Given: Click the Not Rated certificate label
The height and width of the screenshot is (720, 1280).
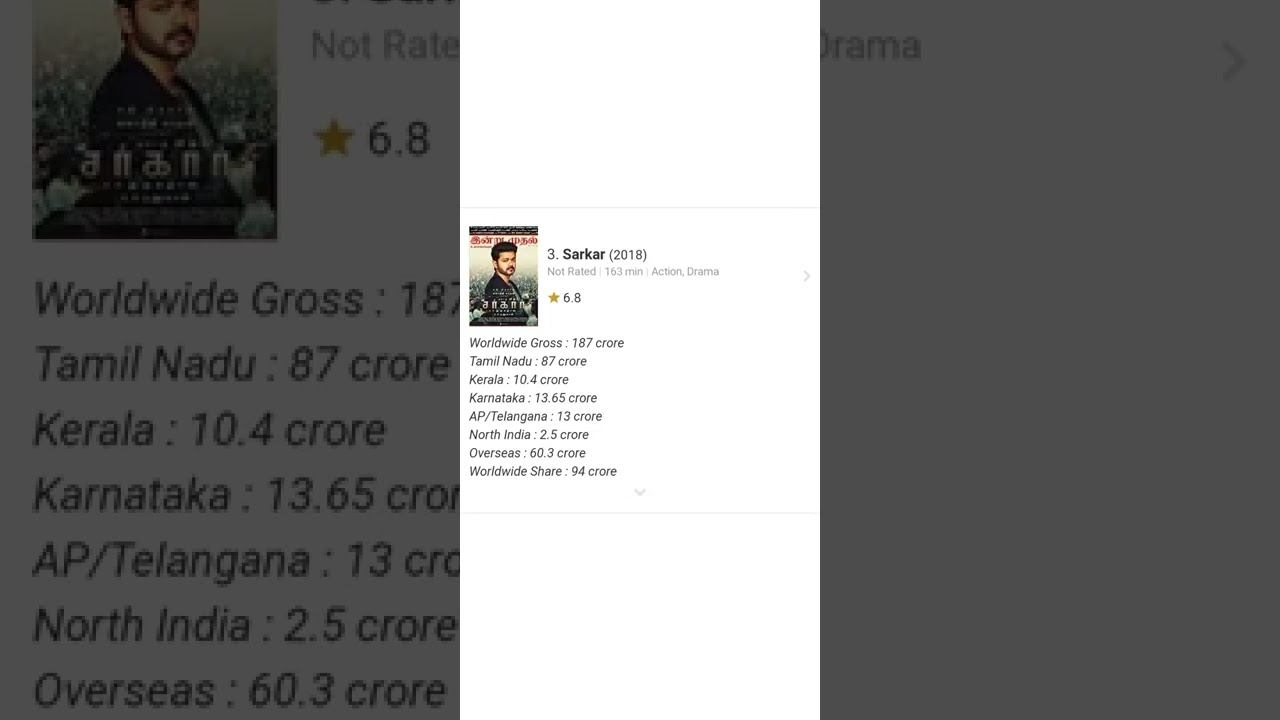Looking at the screenshot, I should [571, 271].
